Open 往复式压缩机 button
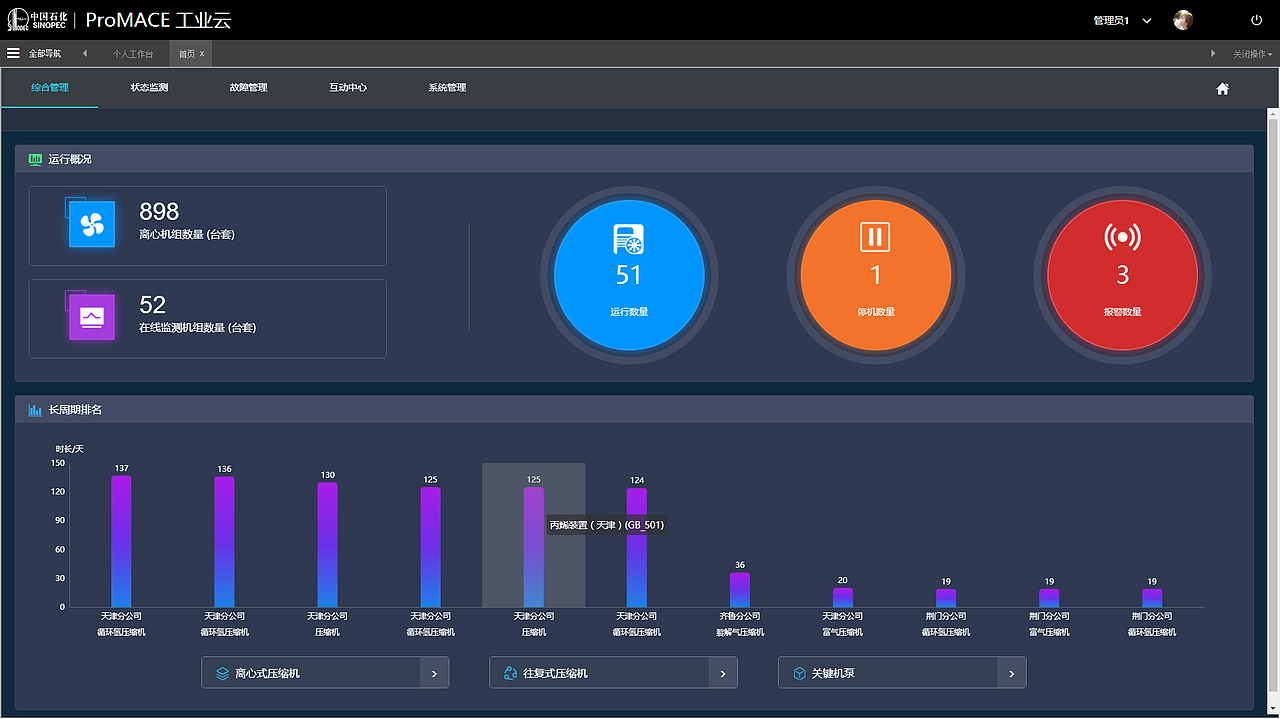The width and height of the screenshot is (1280, 719). tap(613, 673)
